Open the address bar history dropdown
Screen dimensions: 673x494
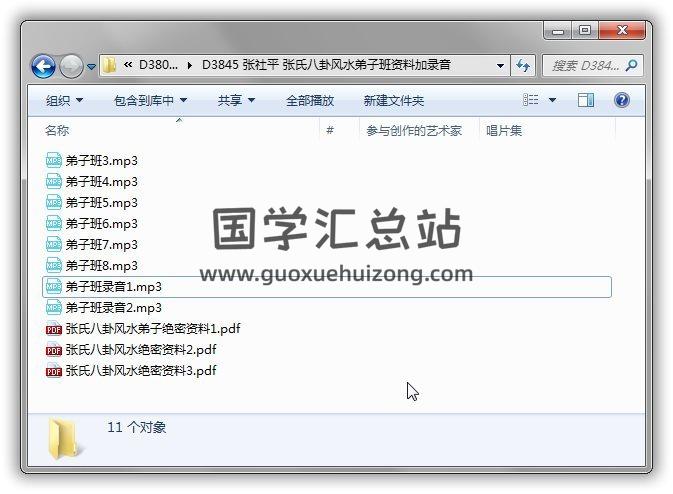point(501,66)
